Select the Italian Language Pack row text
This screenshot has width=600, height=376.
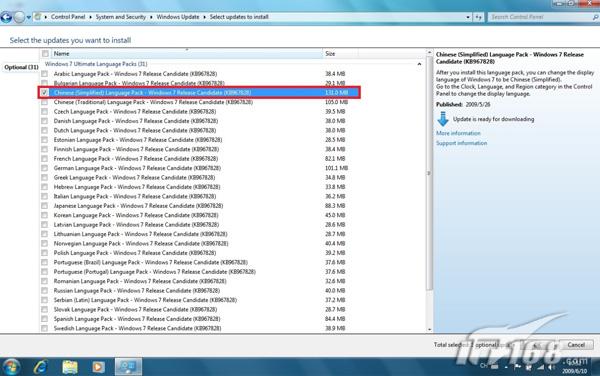(x=135, y=196)
